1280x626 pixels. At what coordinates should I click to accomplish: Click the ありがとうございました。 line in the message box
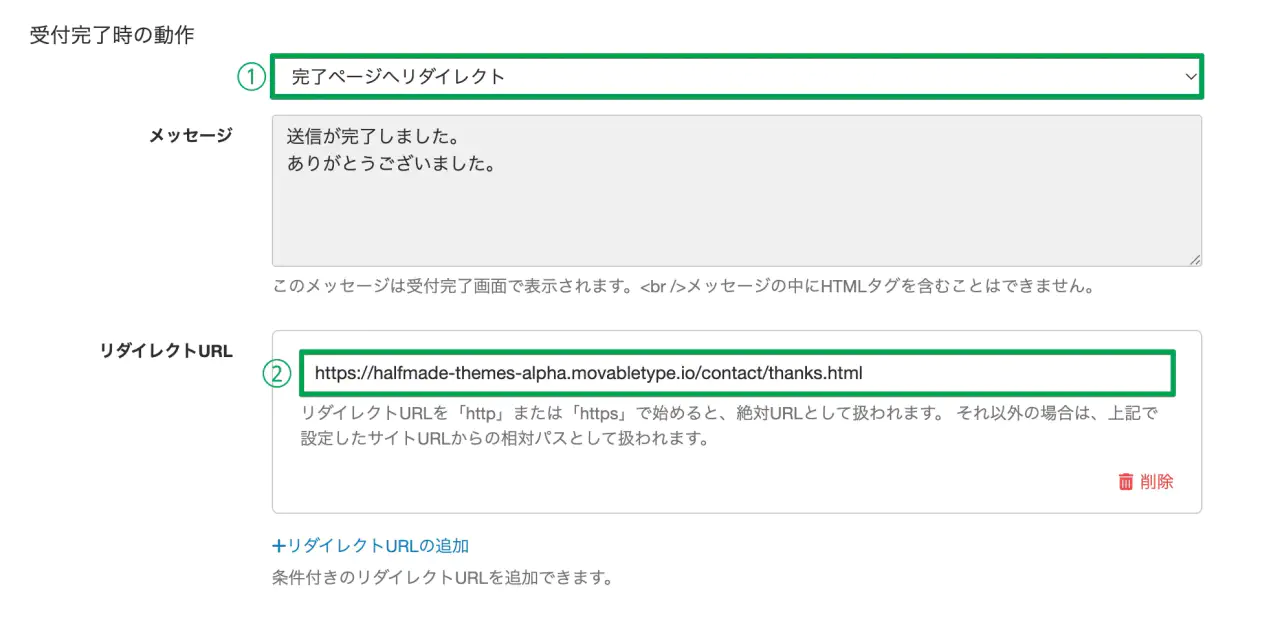point(391,162)
